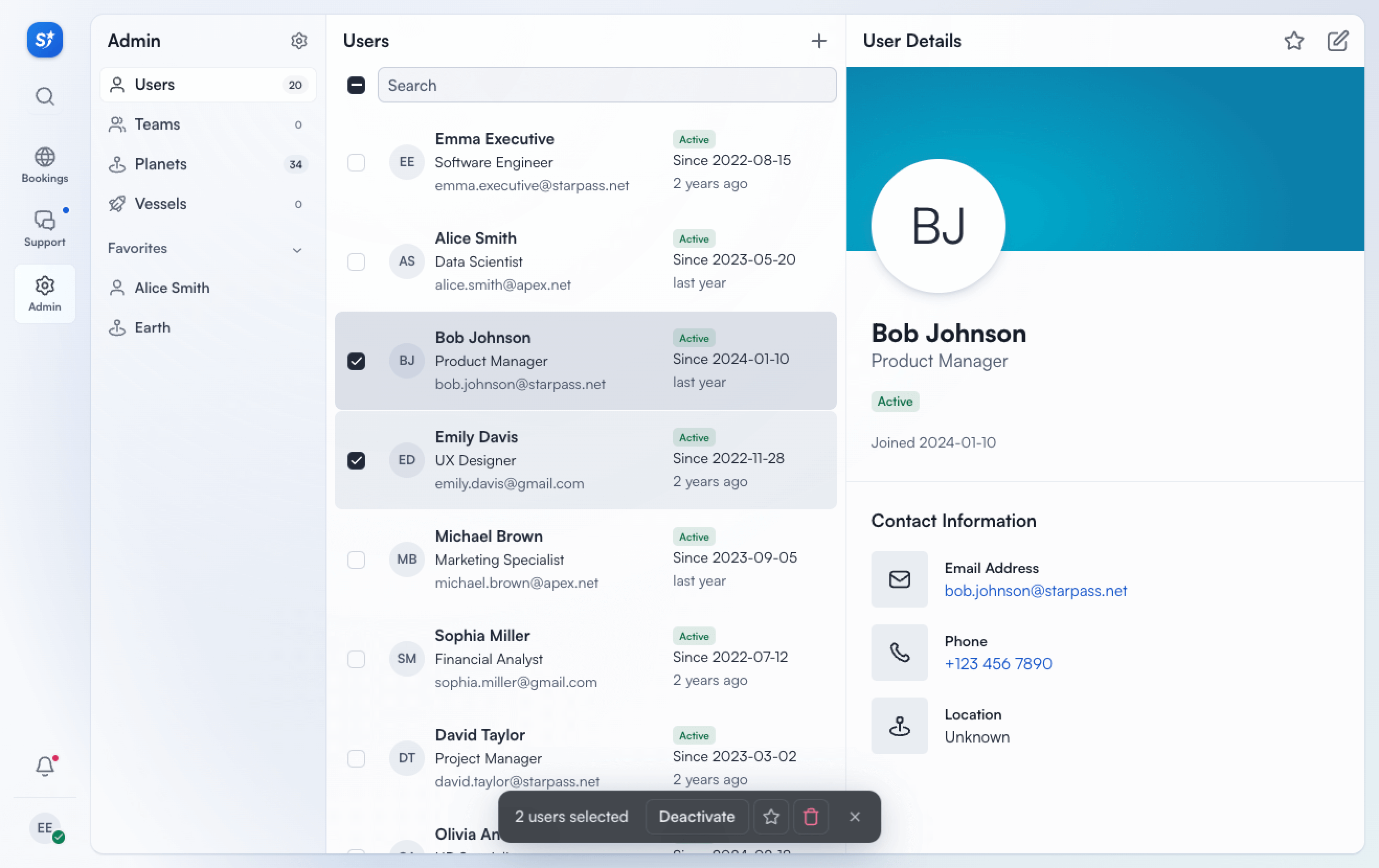Viewport: 1379px width, 868px height.
Task: Click the indeterminate select-all checkbox
Action: tap(357, 84)
